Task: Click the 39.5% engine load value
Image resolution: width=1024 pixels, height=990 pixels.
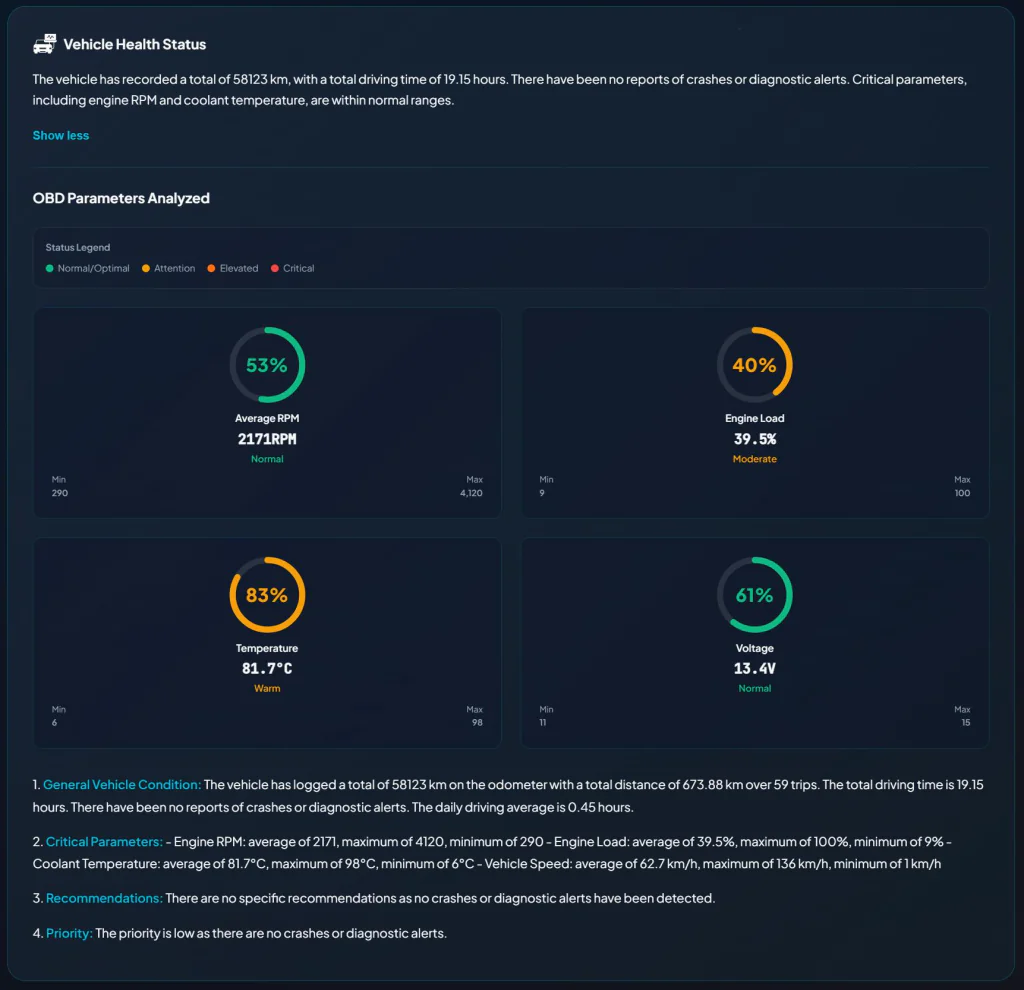Action: 755,439
